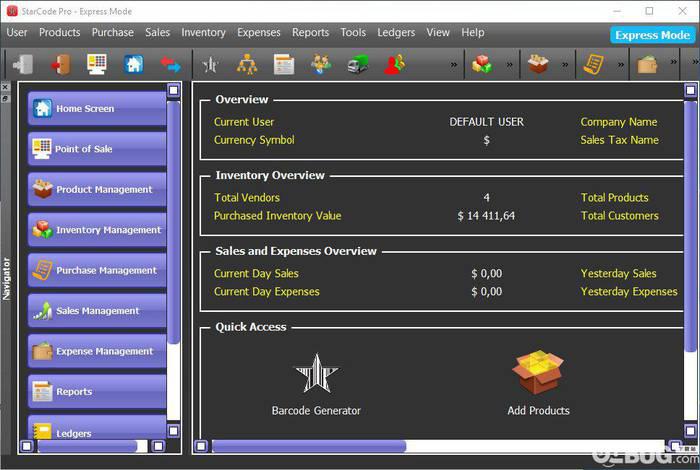
Task: Click the red and blue switch arrows icon
Action: point(171,64)
